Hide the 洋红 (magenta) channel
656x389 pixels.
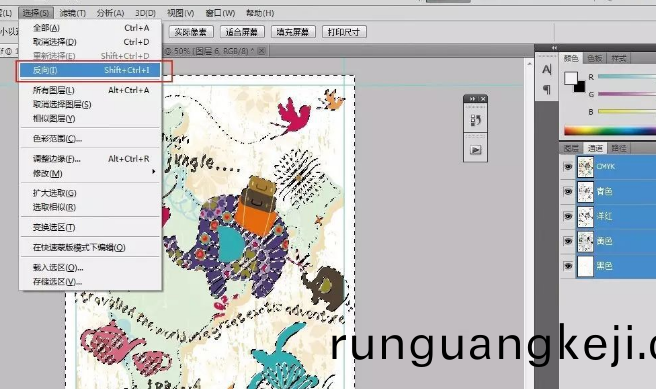point(568,216)
